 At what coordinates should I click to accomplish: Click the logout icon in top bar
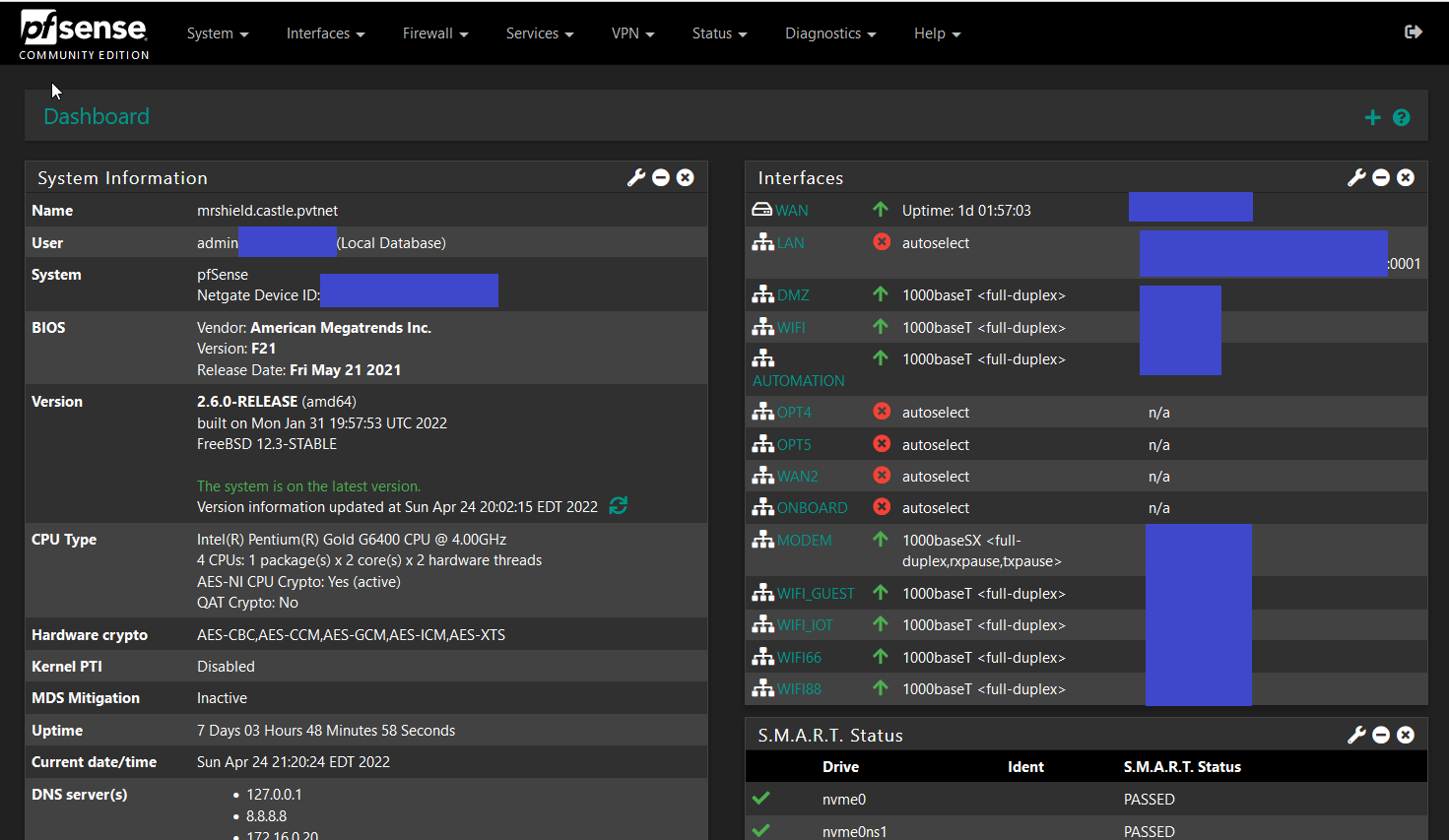1414,32
